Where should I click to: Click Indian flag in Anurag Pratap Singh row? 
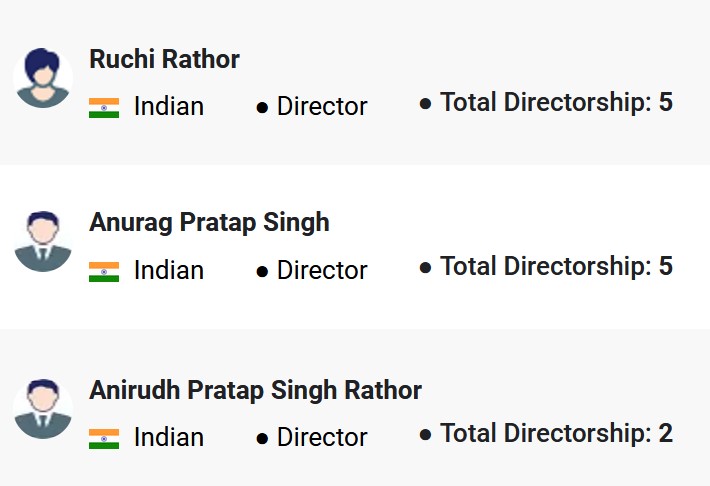(x=104, y=271)
